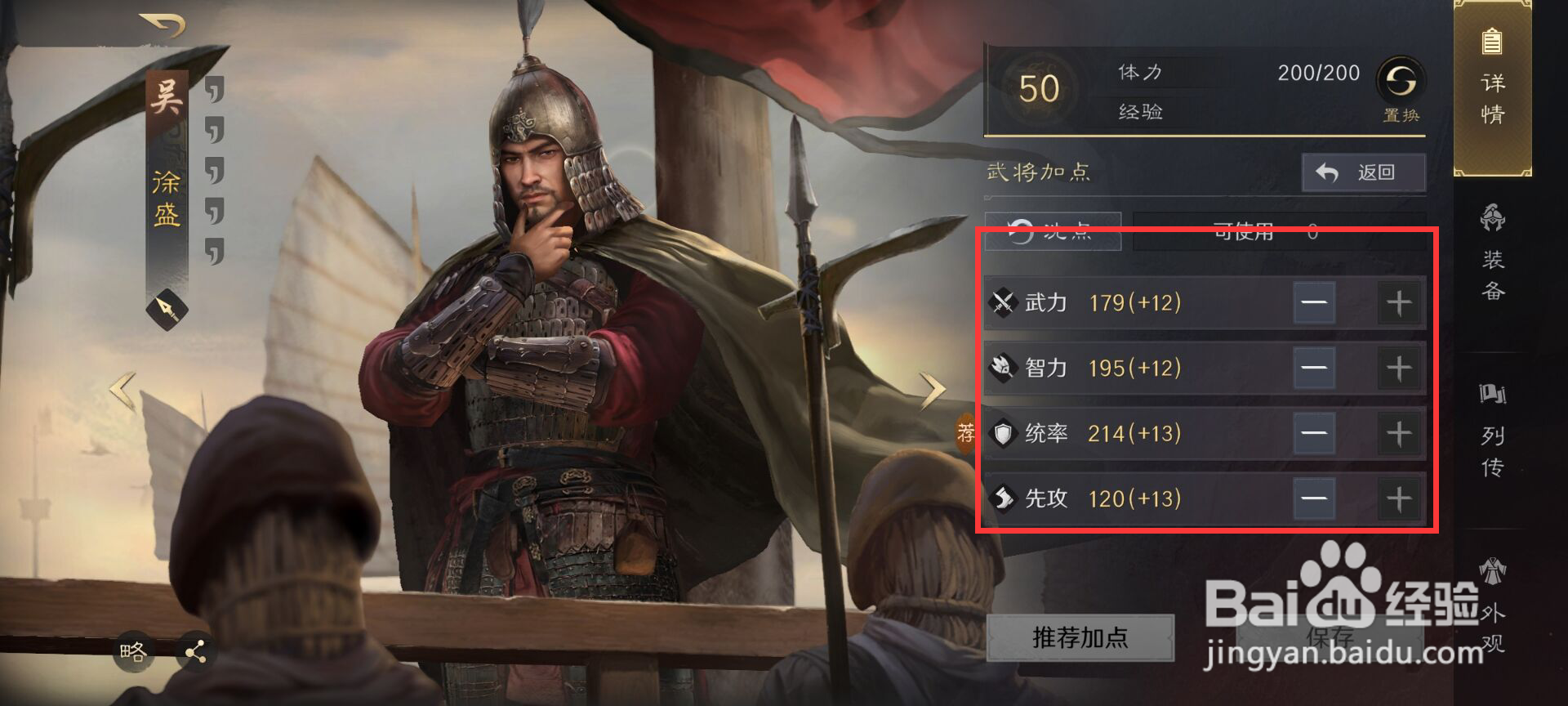The image size is (1568, 706).
Task: Click the 返回 return button
Action: coord(1363,172)
